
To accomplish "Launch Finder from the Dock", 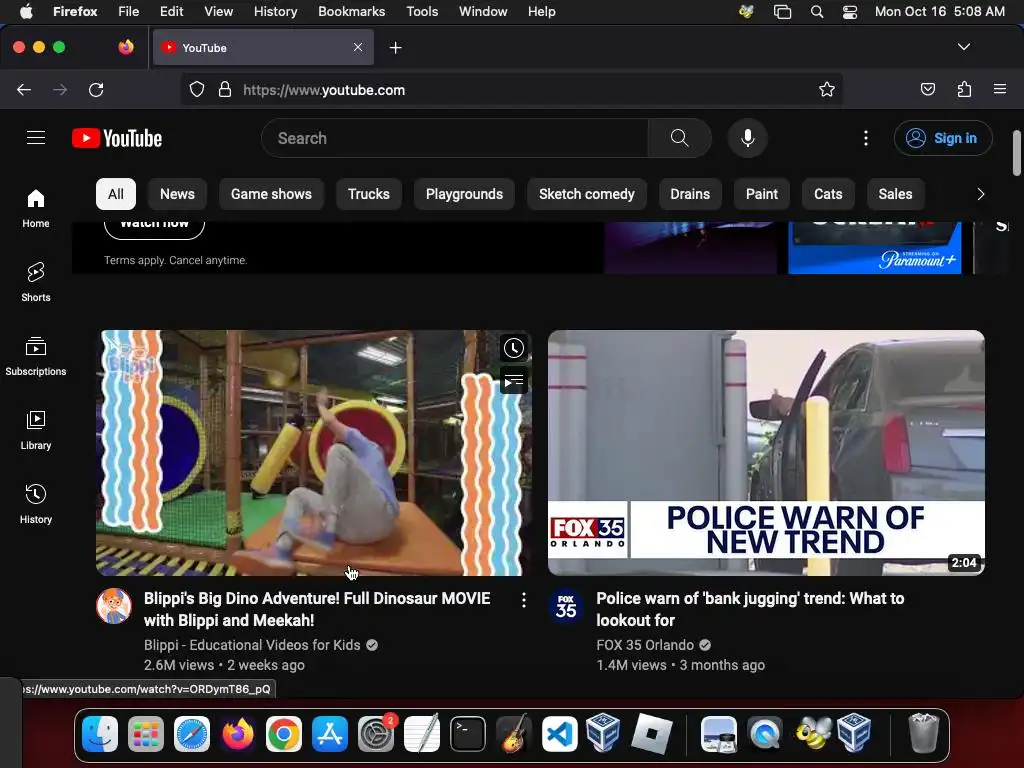I will (100, 734).
